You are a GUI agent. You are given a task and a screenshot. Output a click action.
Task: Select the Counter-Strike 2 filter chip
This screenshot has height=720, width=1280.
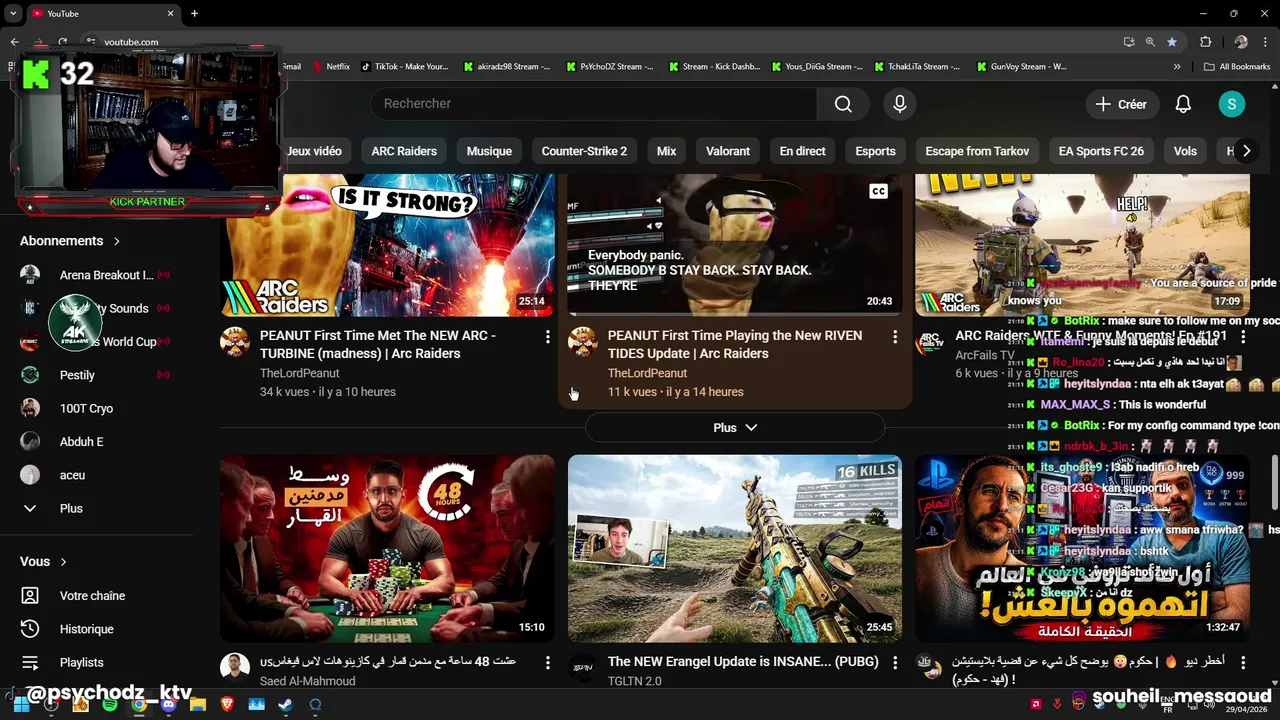pyautogui.click(x=584, y=151)
